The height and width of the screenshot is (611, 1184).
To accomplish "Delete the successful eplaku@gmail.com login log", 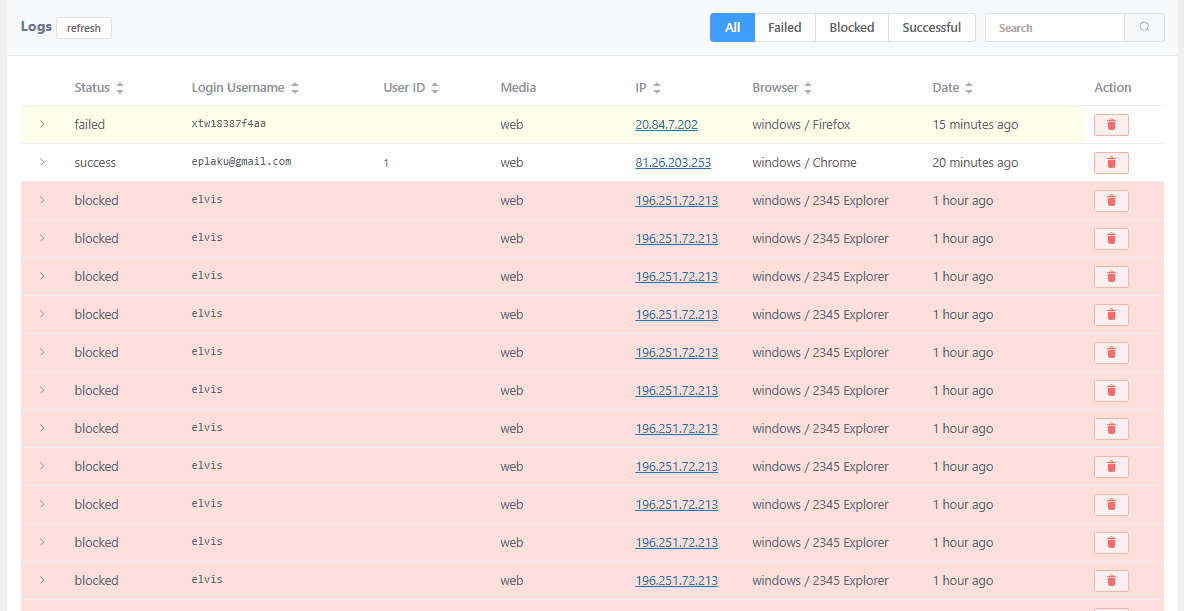I will (x=1111, y=162).
